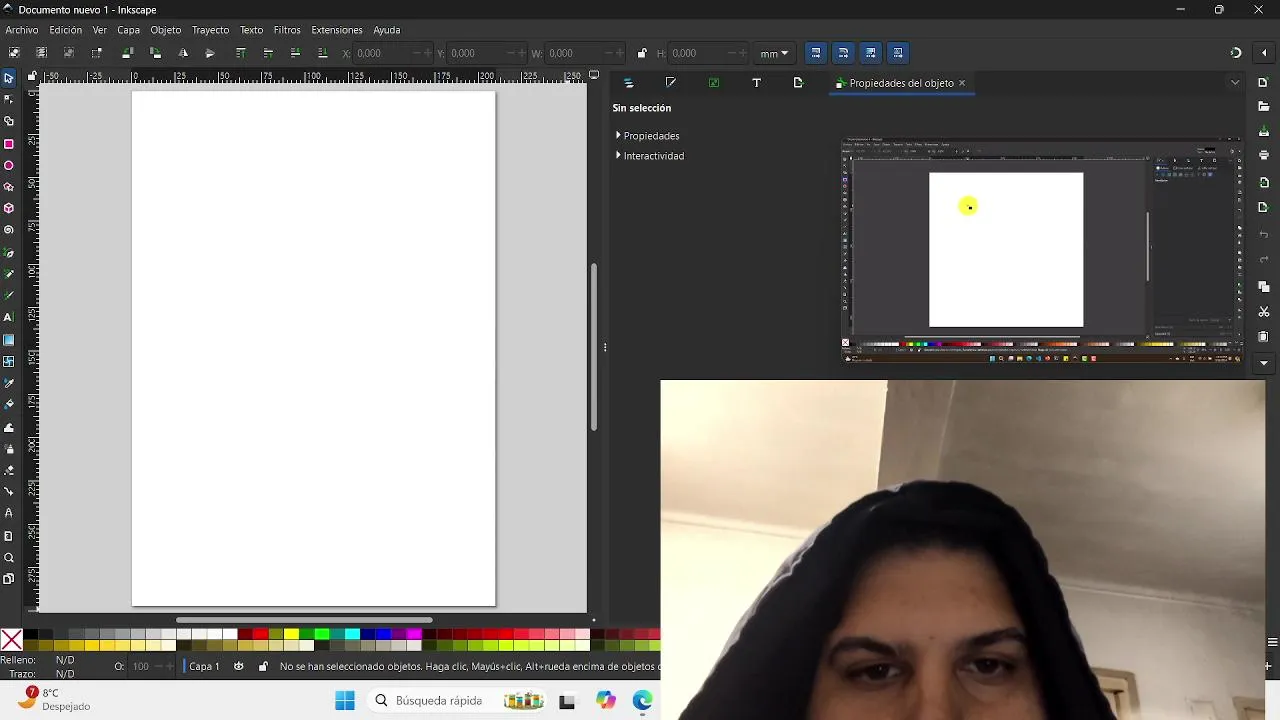Click Raise selection to top icon
The height and width of the screenshot is (720, 1280).
pyautogui.click(x=240, y=53)
